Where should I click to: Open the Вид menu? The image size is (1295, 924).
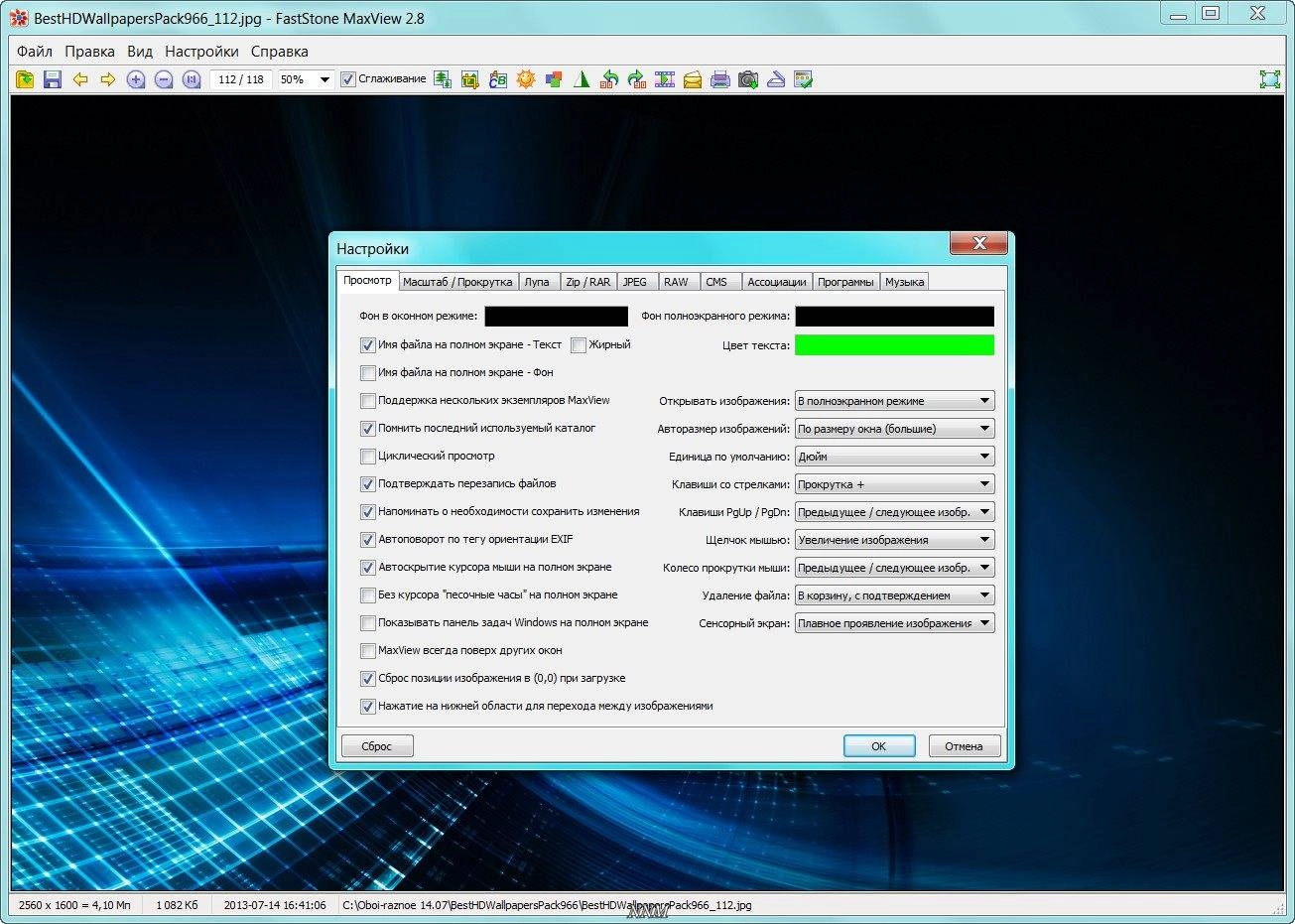[x=140, y=52]
